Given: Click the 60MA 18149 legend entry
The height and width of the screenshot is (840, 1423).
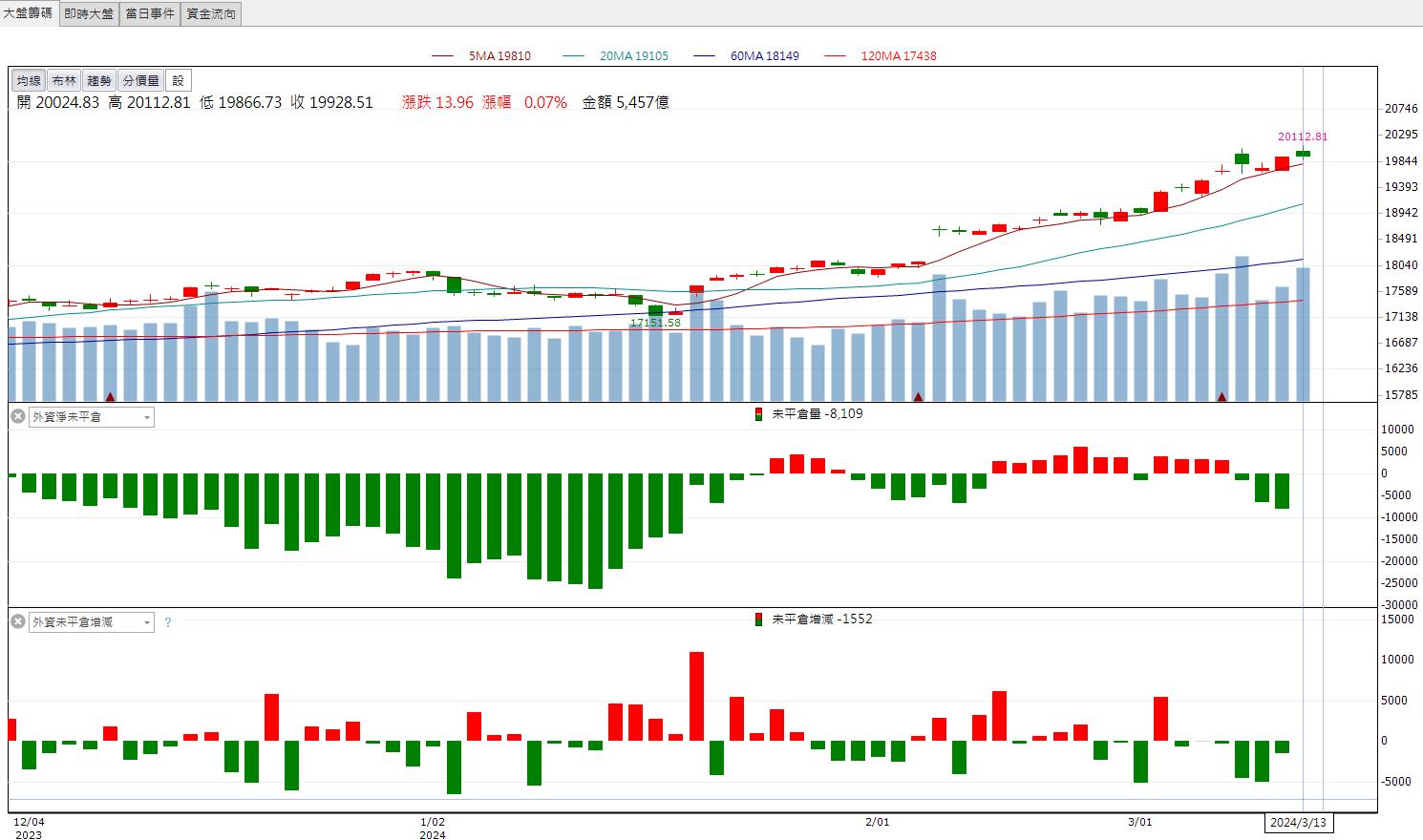Looking at the screenshot, I should click(747, 56).
